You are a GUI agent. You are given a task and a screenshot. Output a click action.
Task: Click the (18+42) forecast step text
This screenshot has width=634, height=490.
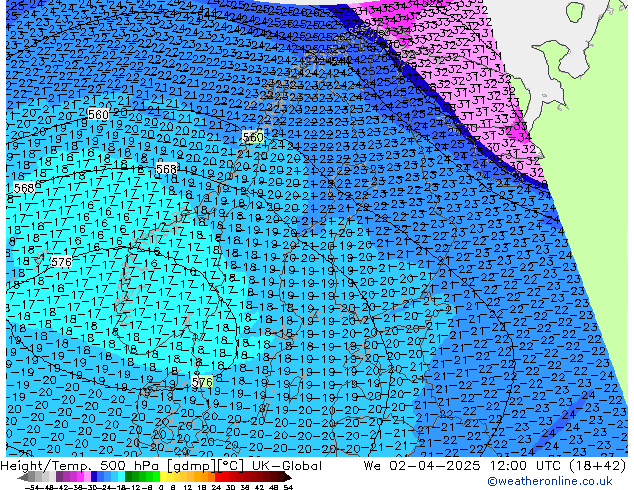click(x=598, y=466)
